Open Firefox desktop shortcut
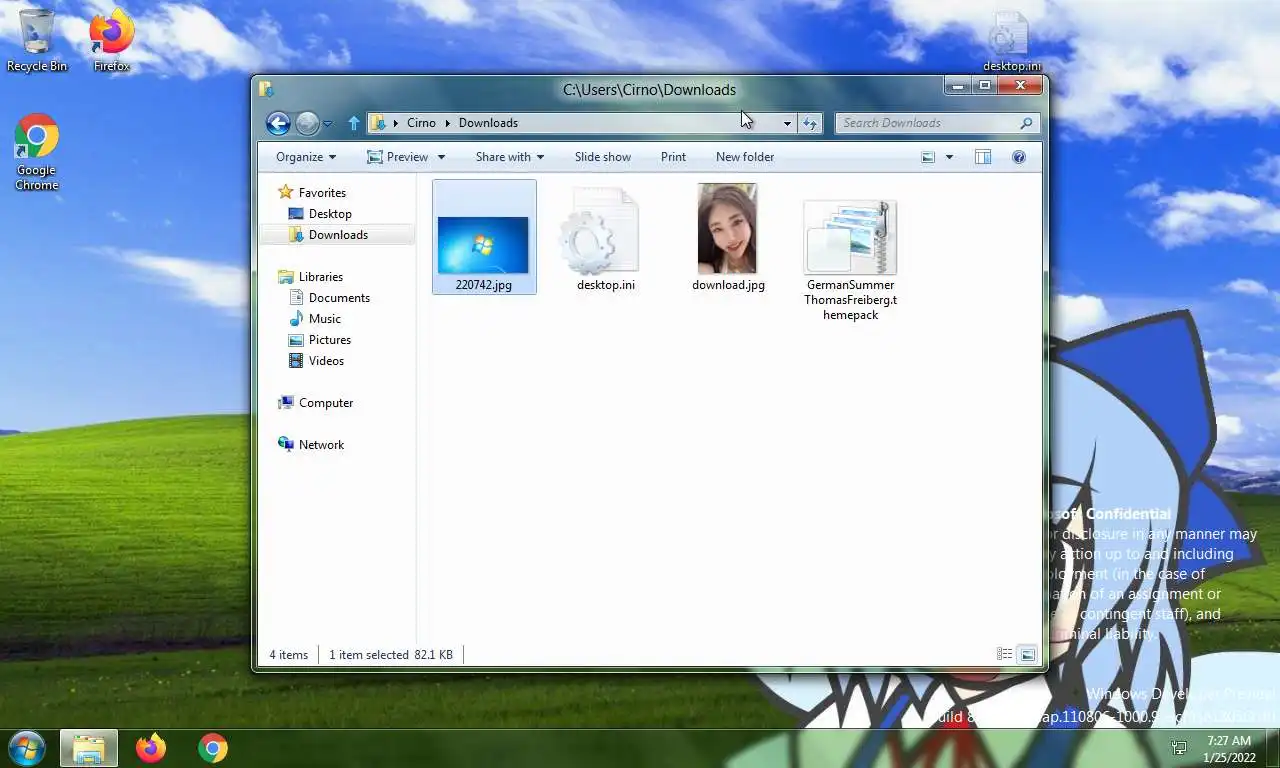This screenshot has width=1280, height=768. pyautogui.click(x=112, y=41)
